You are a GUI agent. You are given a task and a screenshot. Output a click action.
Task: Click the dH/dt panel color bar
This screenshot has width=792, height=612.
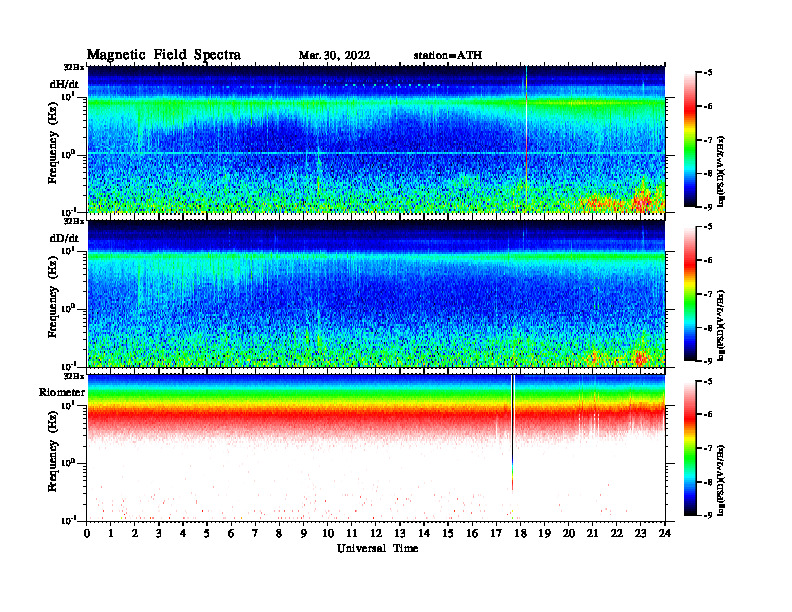coord(690,140)
